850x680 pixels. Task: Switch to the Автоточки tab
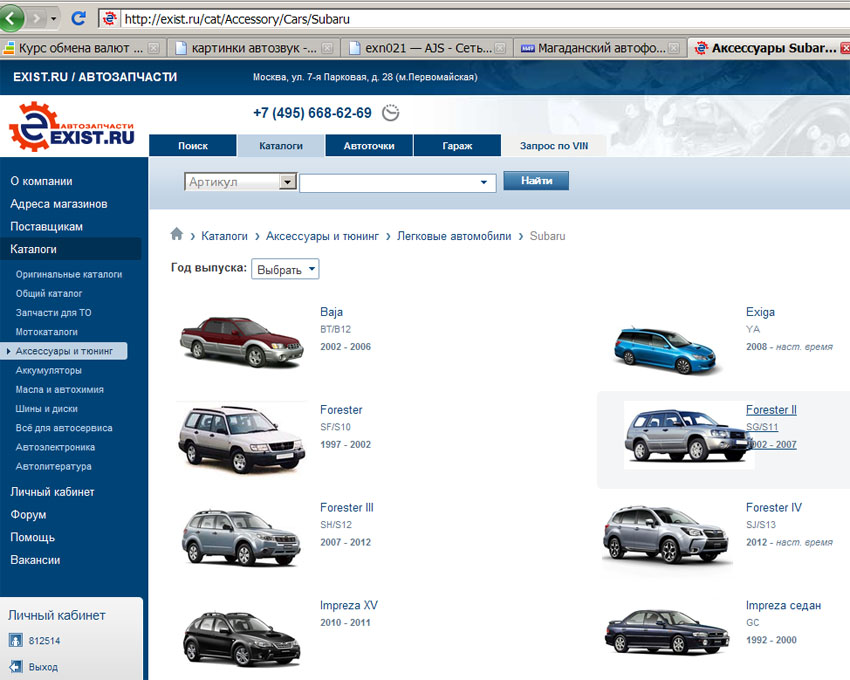click(x=369, y=146)
